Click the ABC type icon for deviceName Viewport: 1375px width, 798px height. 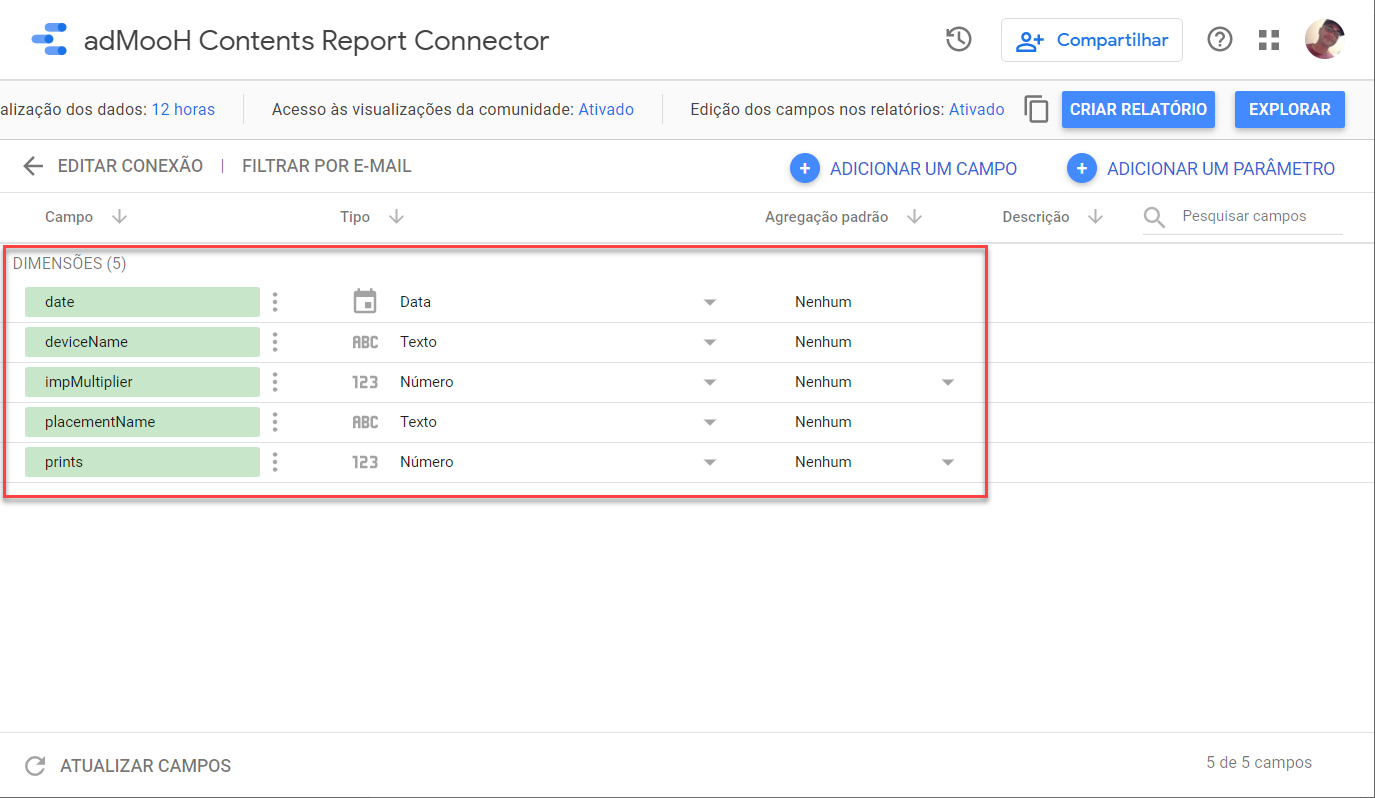365,342
